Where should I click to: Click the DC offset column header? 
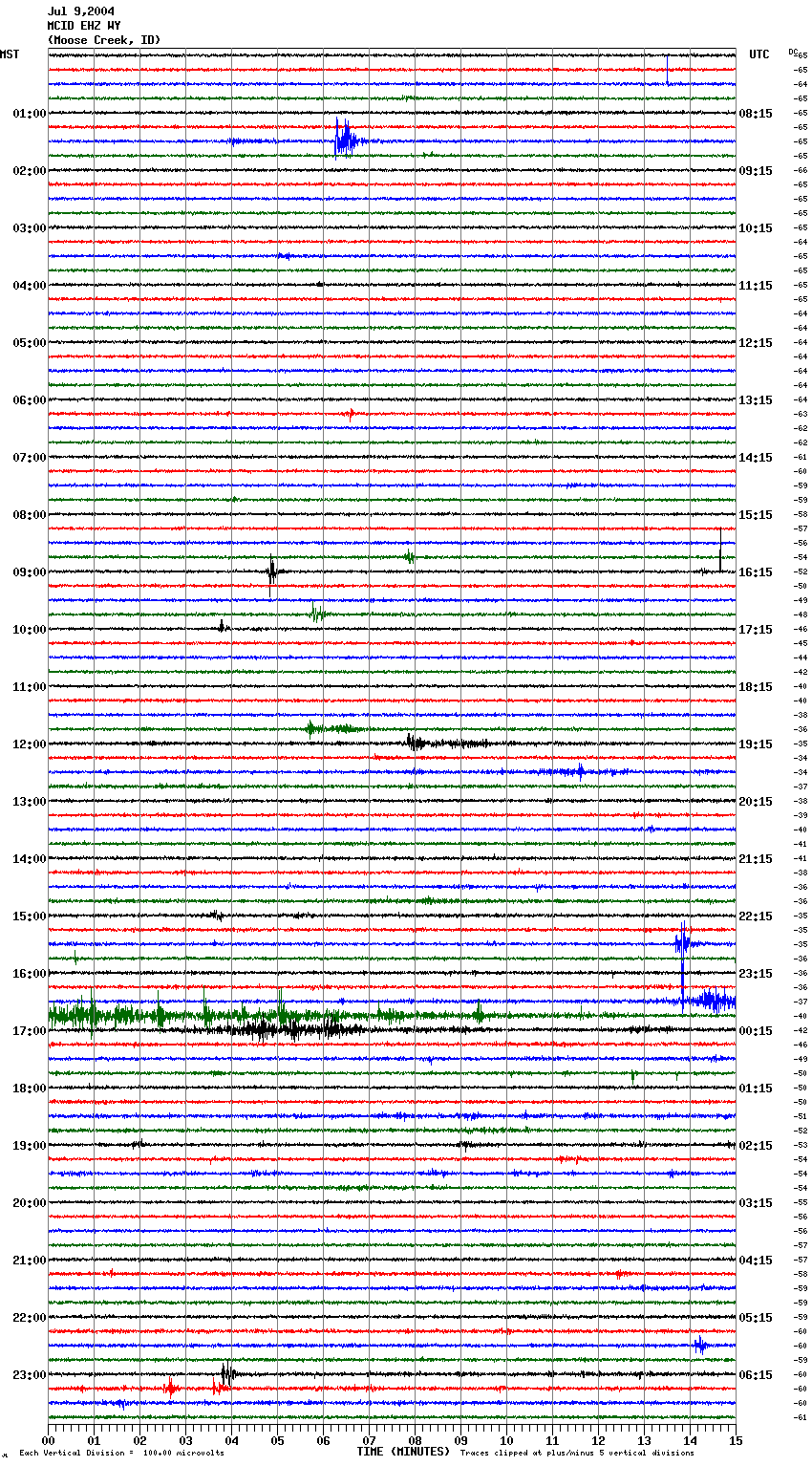coord(793,51)
